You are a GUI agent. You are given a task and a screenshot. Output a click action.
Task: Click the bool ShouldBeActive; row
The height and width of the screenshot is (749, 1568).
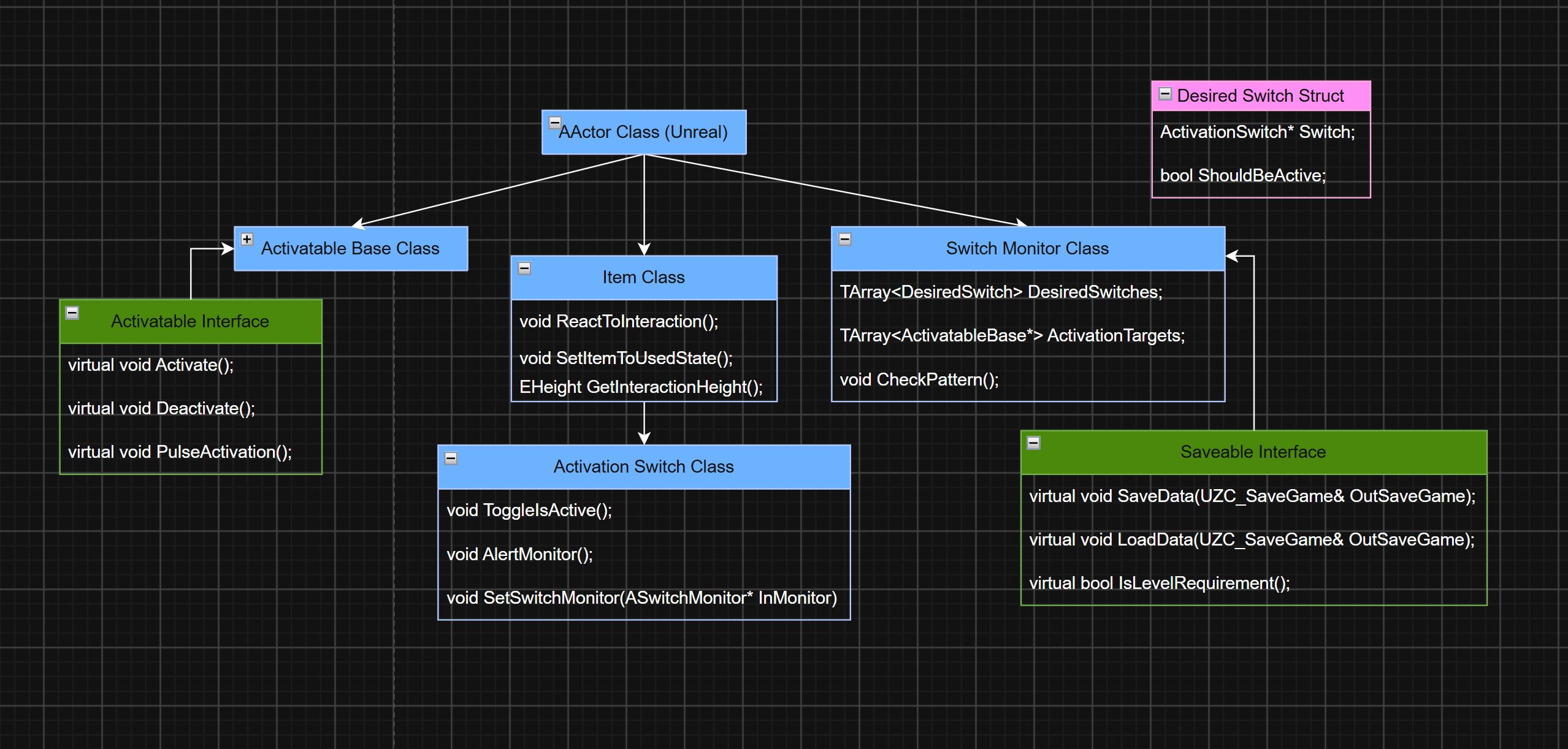(1261, 175)
